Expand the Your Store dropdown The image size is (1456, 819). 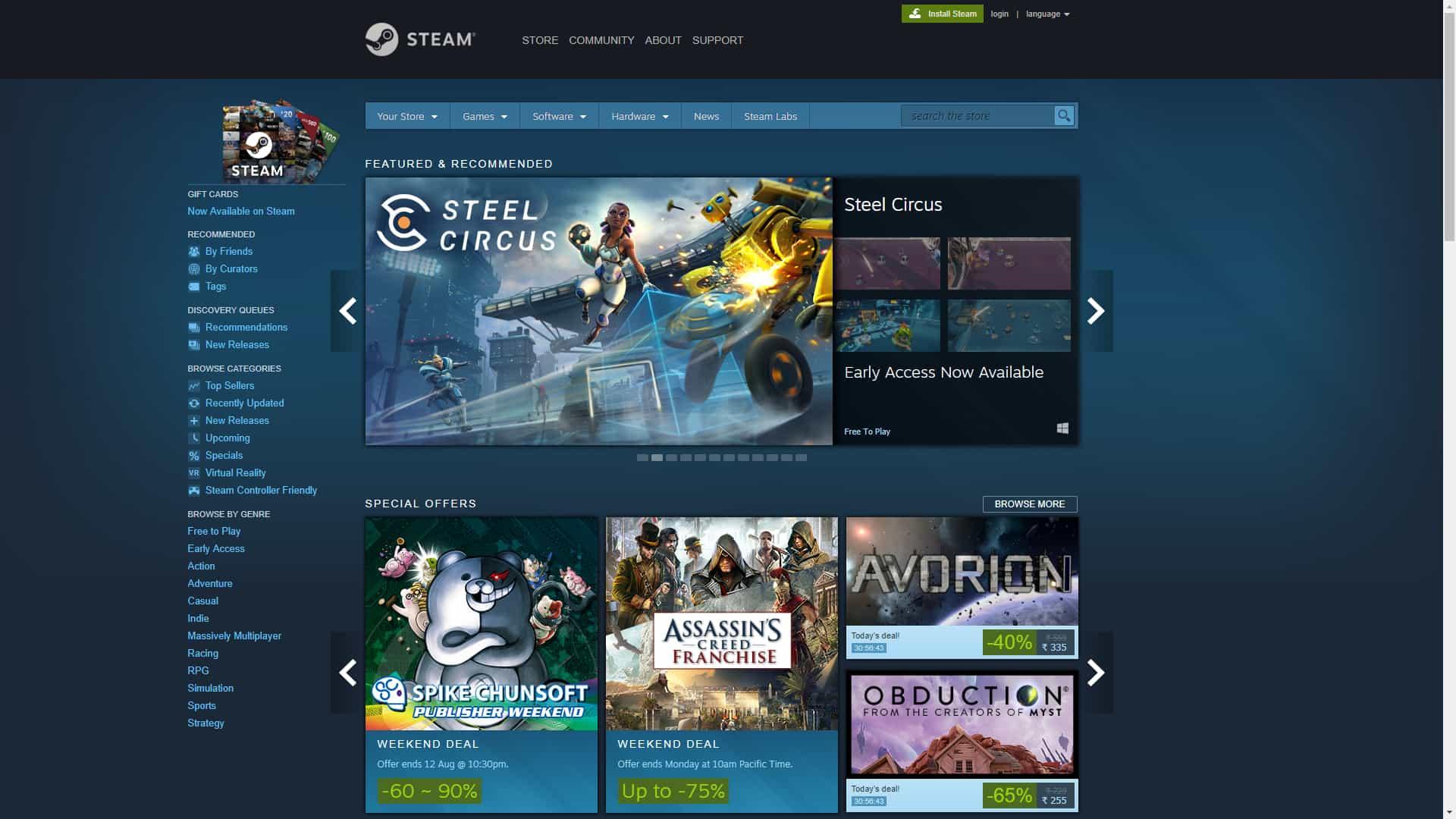click(x=407, y=117)
